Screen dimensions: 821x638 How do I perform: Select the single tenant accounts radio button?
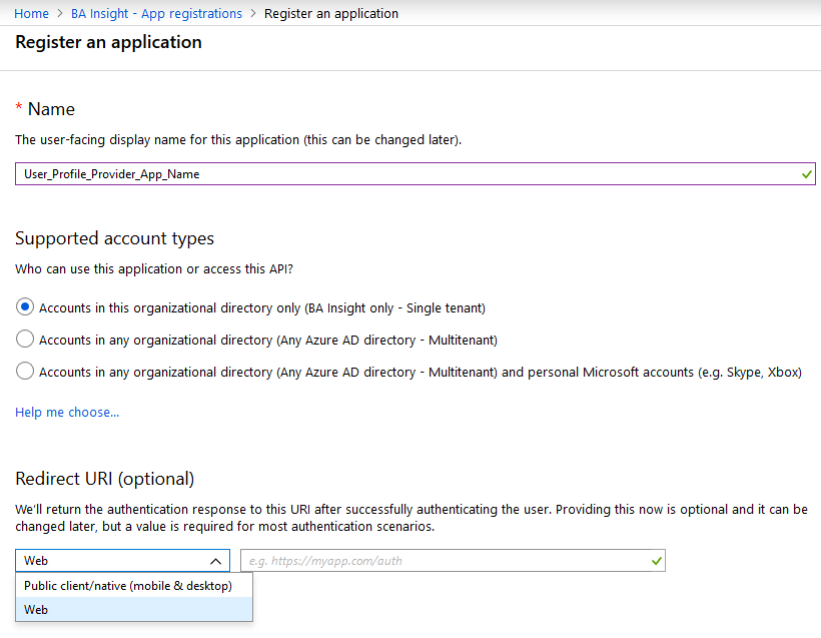point(25,307)
